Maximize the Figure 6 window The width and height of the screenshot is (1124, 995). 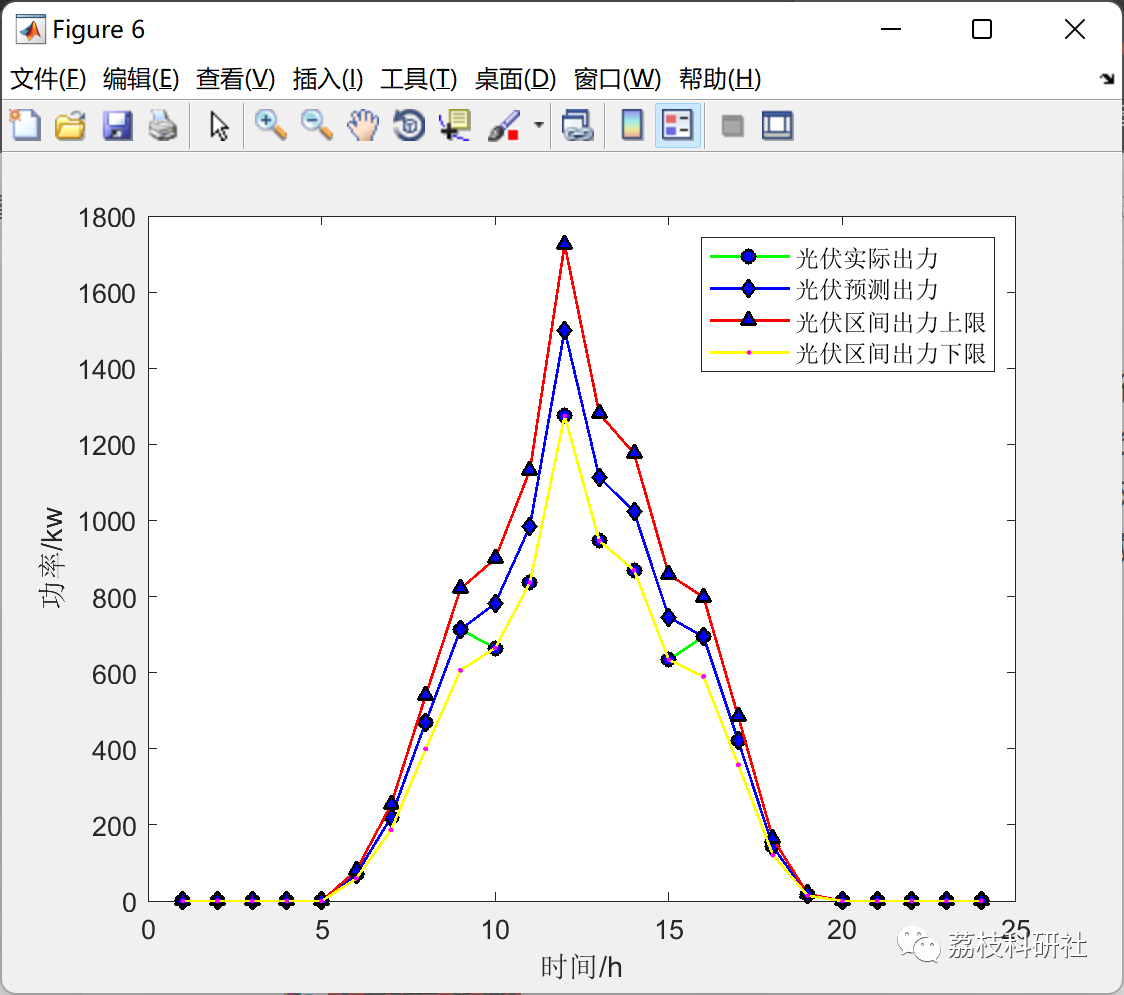tap(981, 29)
